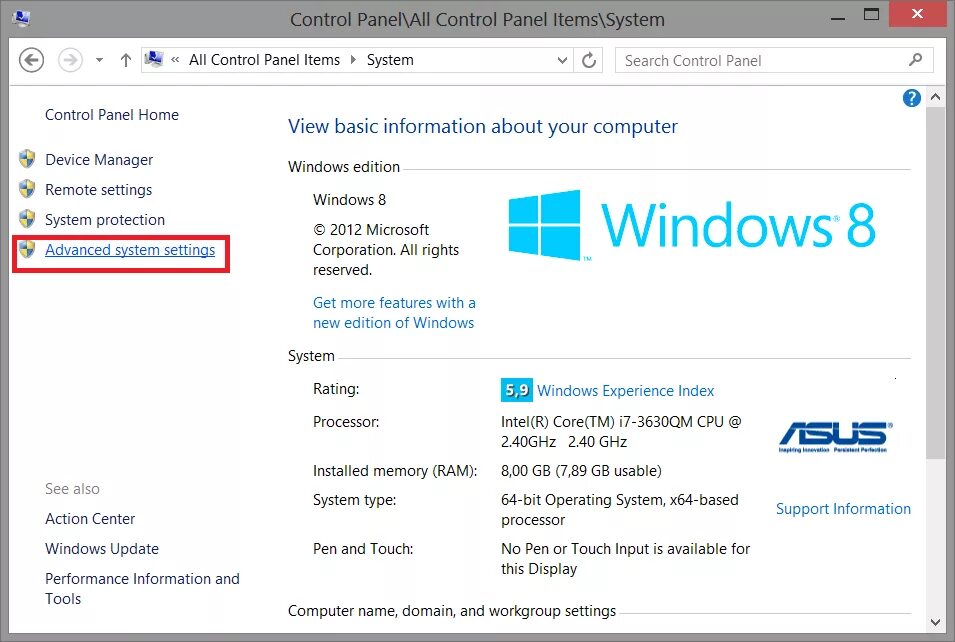Click shield icon beside Advanced system settings
Screen dimensions: 955x642
click(27, 249)
